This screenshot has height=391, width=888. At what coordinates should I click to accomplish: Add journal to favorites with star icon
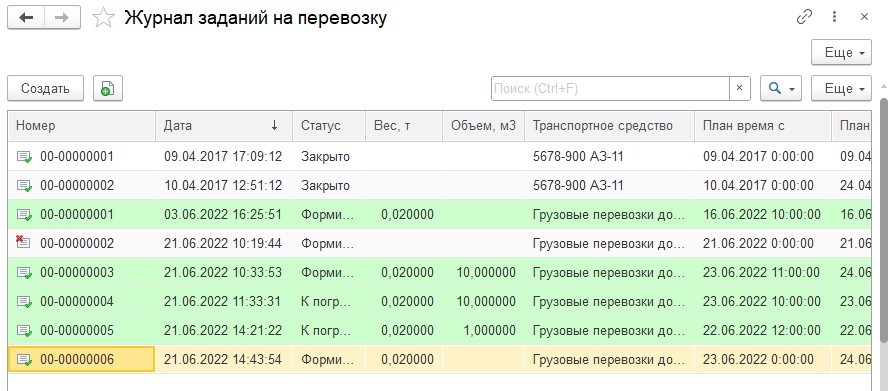103,18
